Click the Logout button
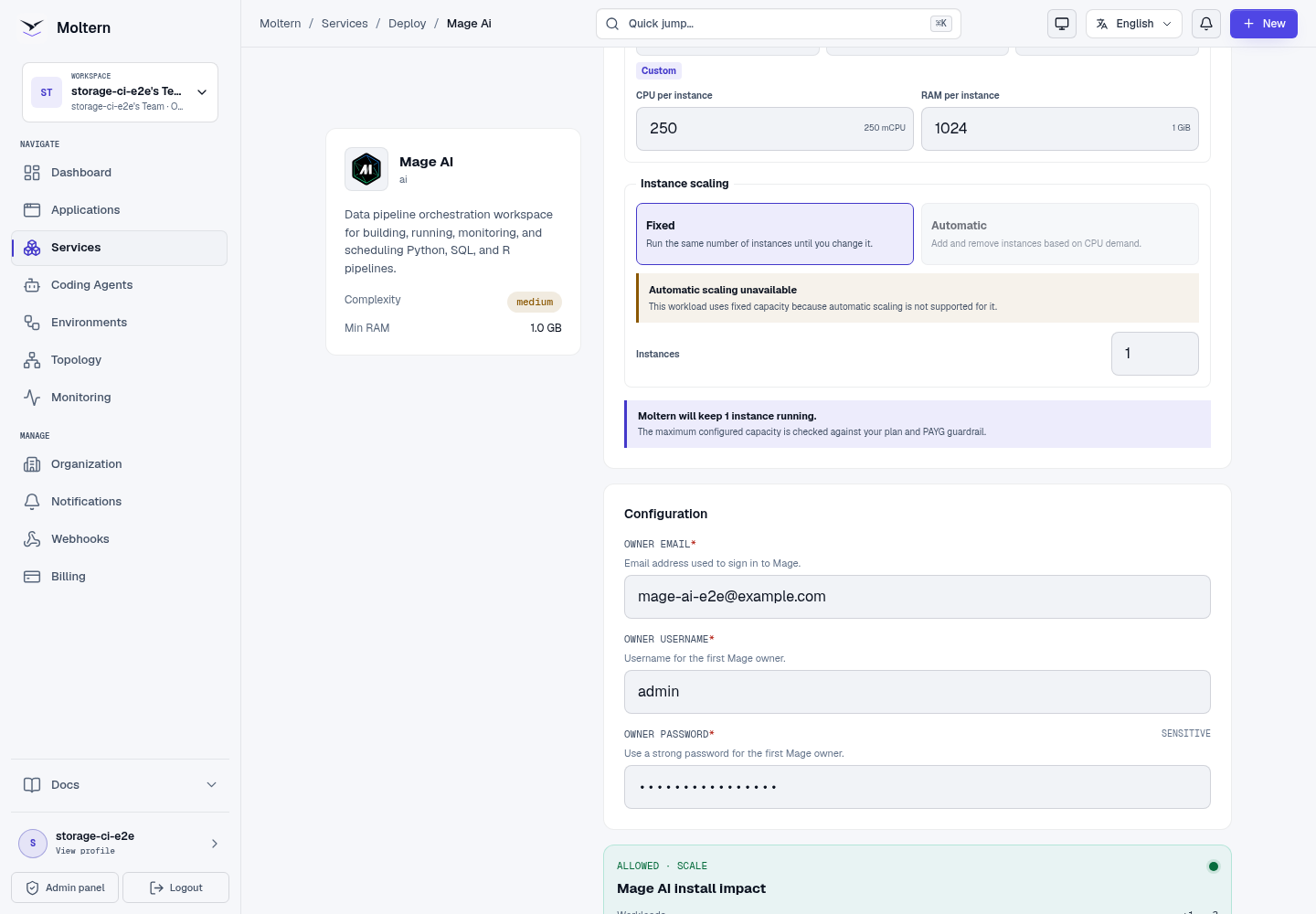Screen dimensions: 1316x914 175,887
